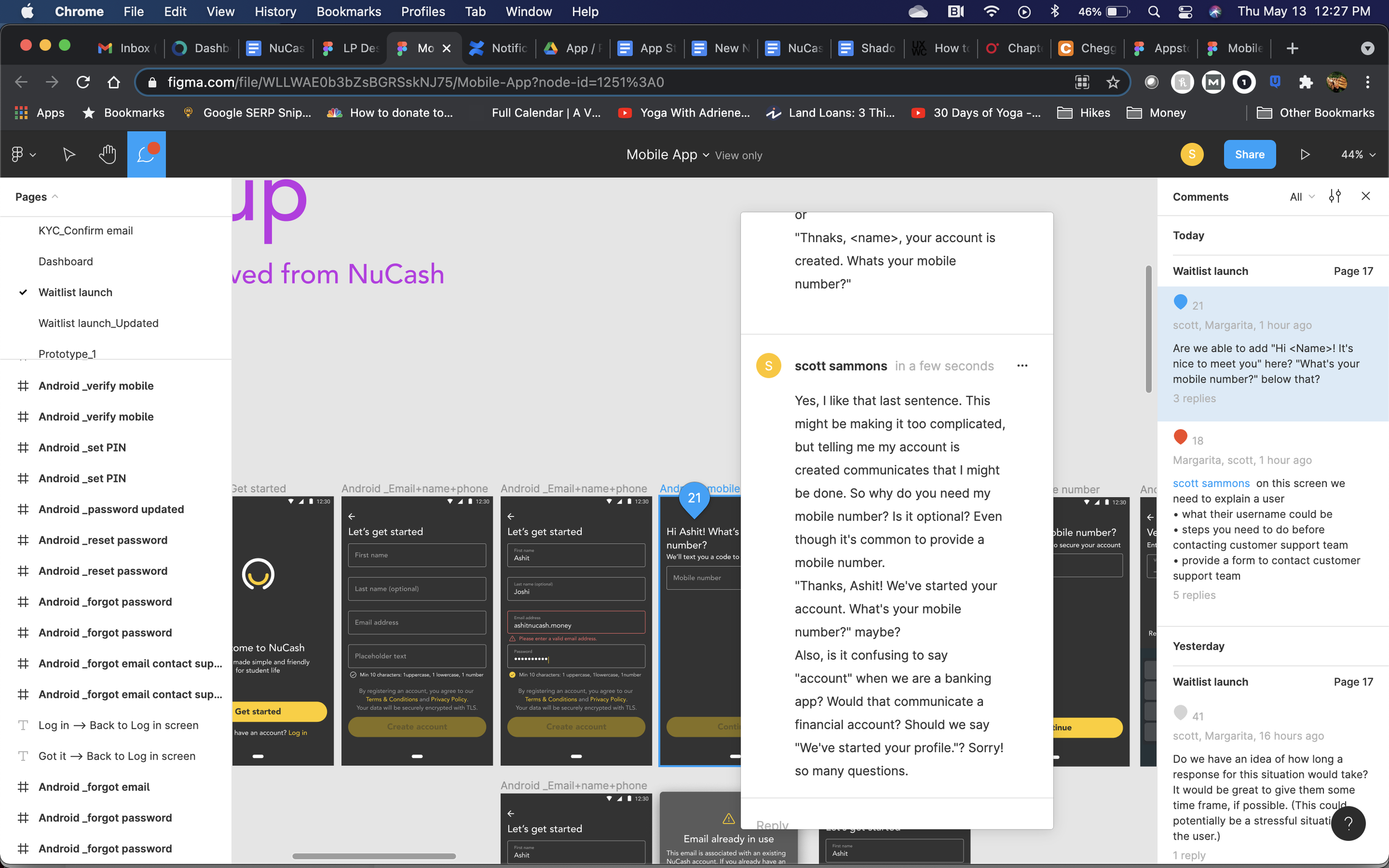Viewport: 1389px width, 868px height.
Task: Reload the page in Chrome
Action: [83, 82]
